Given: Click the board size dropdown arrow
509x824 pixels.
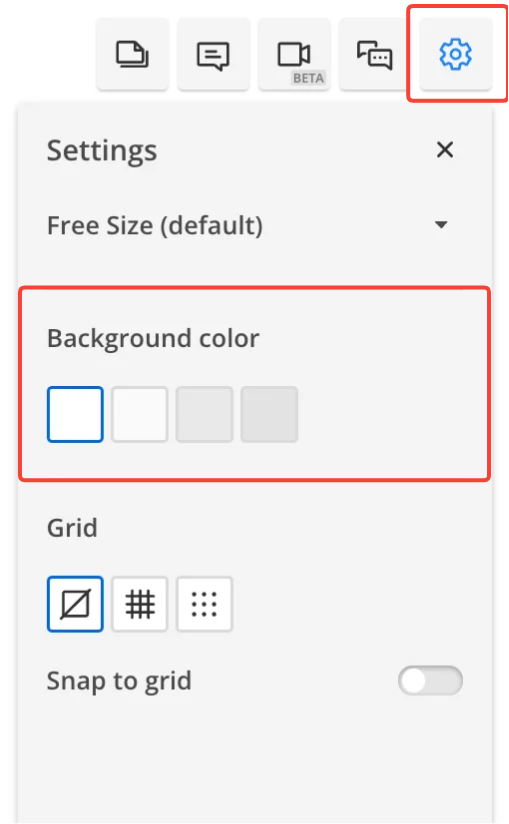Looking at the screenshot, I should point(441,225).
